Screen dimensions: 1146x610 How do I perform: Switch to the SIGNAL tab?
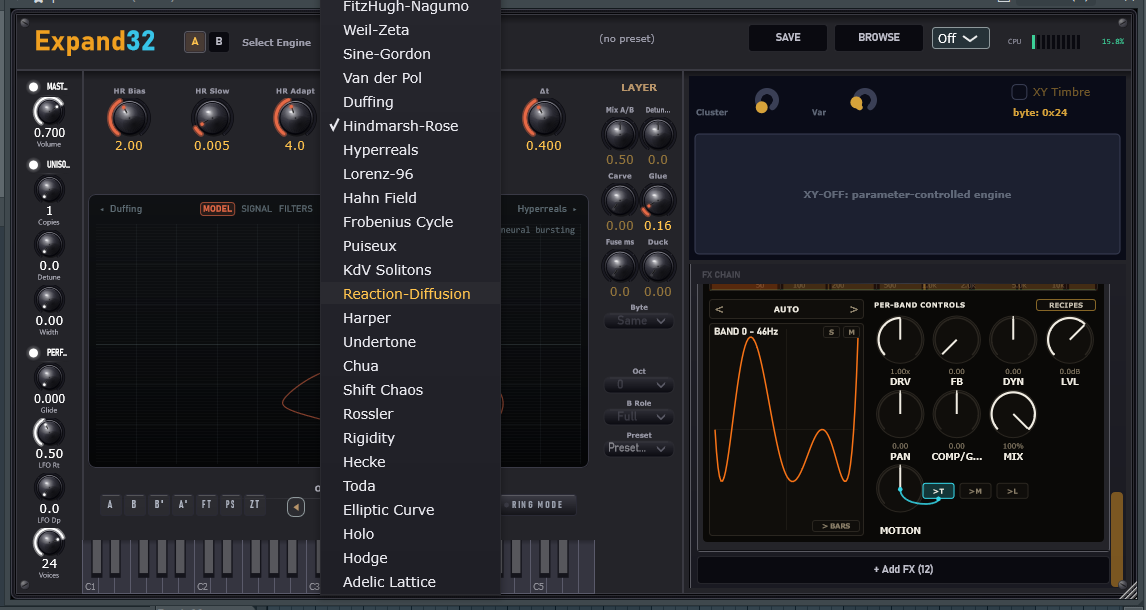pos(257,209)
